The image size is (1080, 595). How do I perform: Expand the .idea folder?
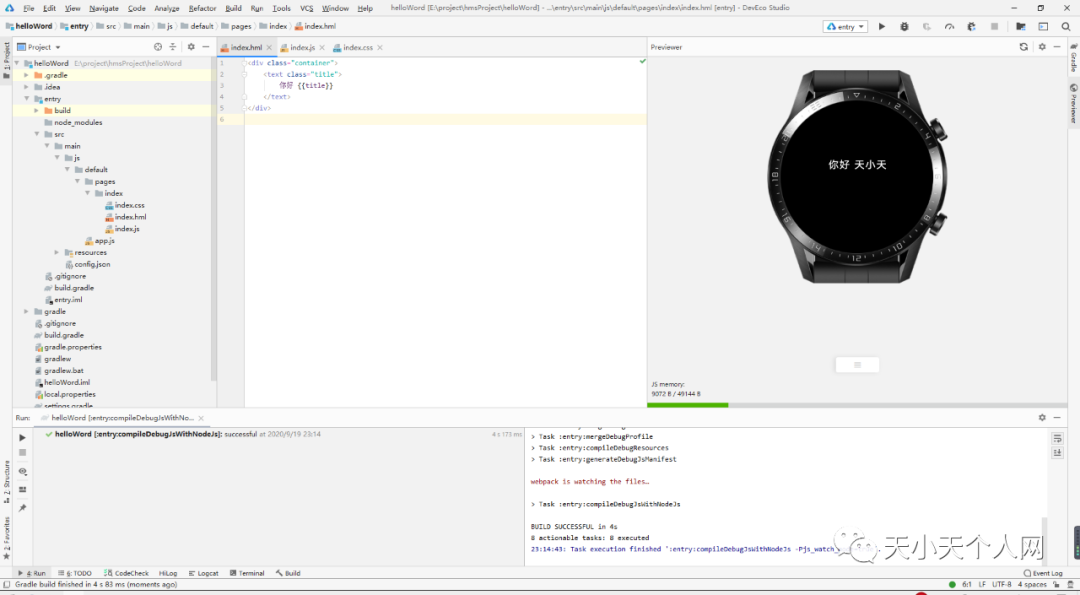coord(26,87)
